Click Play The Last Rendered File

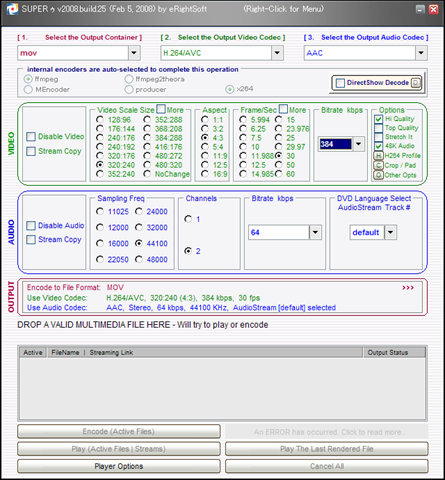point(327,449)
